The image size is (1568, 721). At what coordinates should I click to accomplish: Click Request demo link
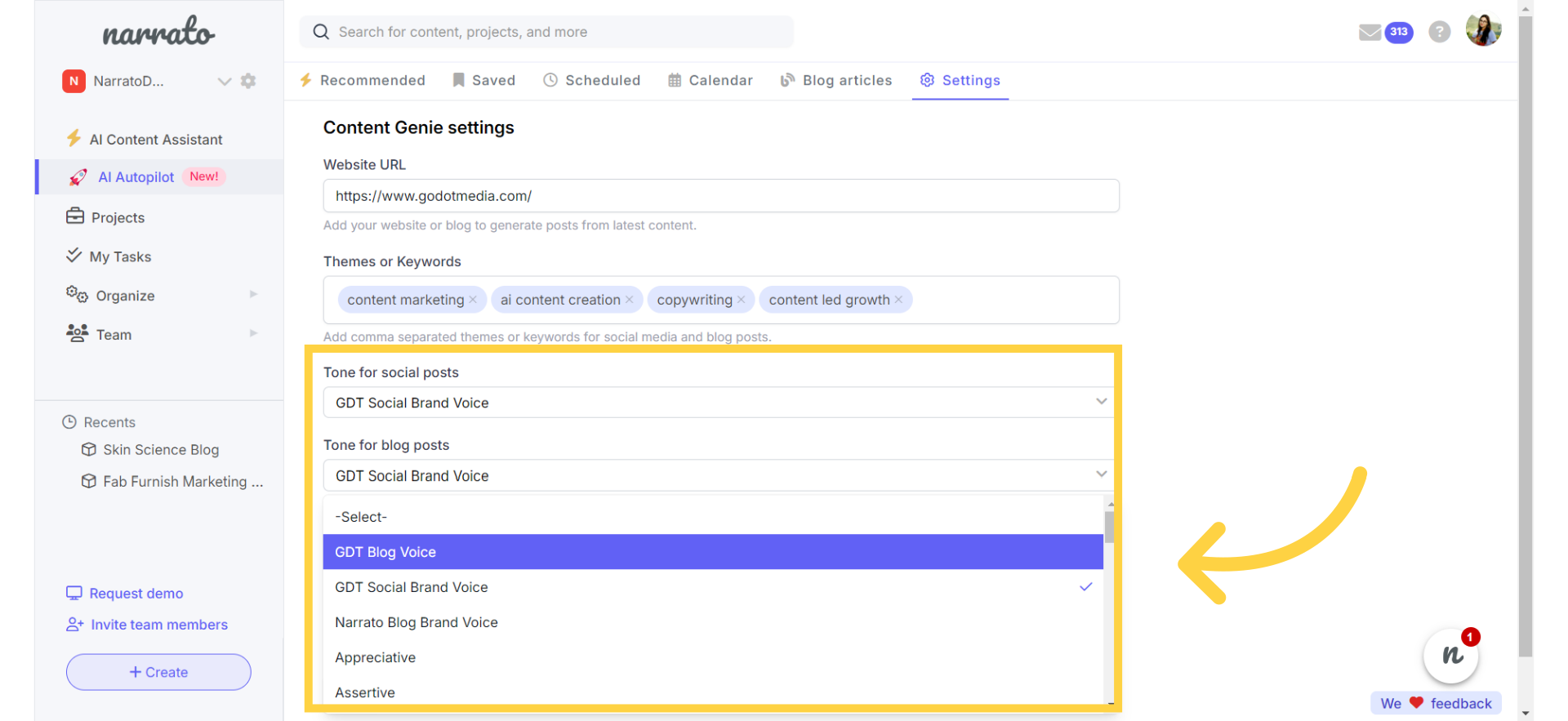pos(136,594)
